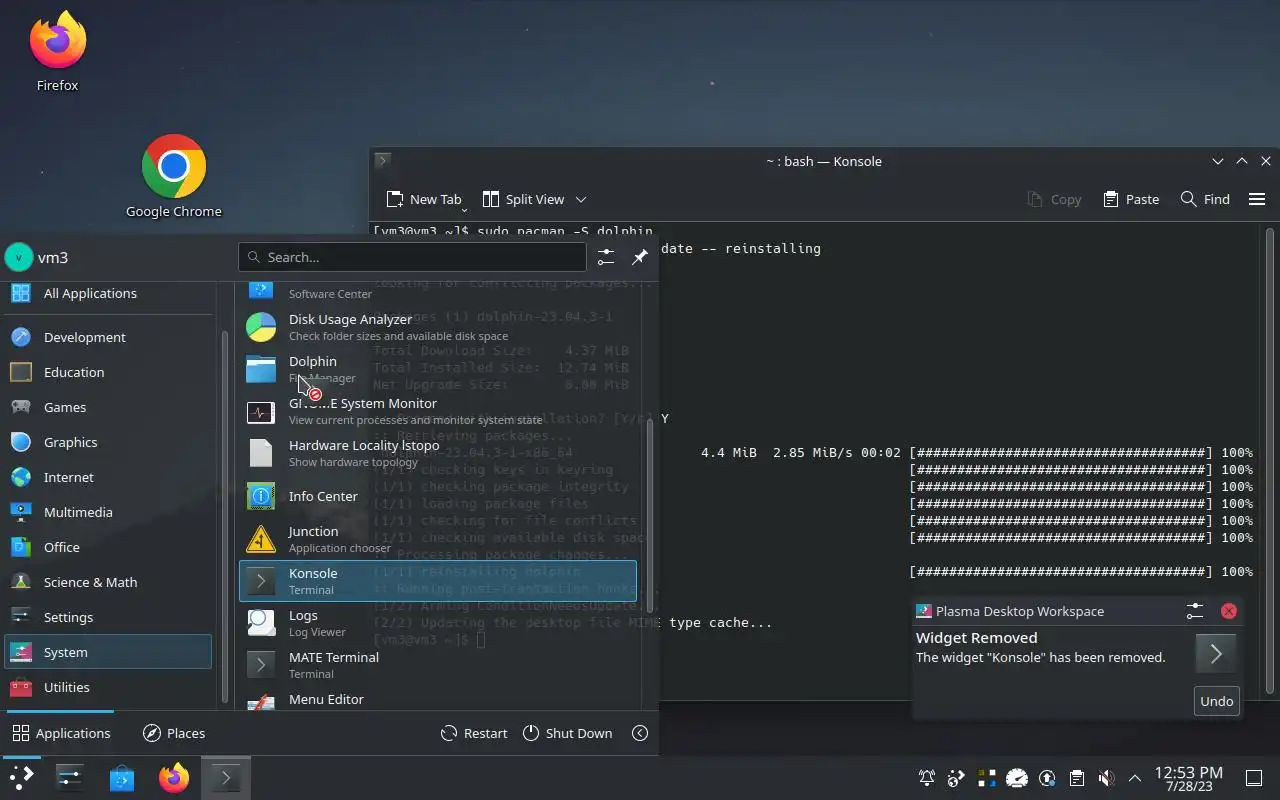1280x800 pixels.
Task: Open notifications bell in system tray
Action: (927, 778)
